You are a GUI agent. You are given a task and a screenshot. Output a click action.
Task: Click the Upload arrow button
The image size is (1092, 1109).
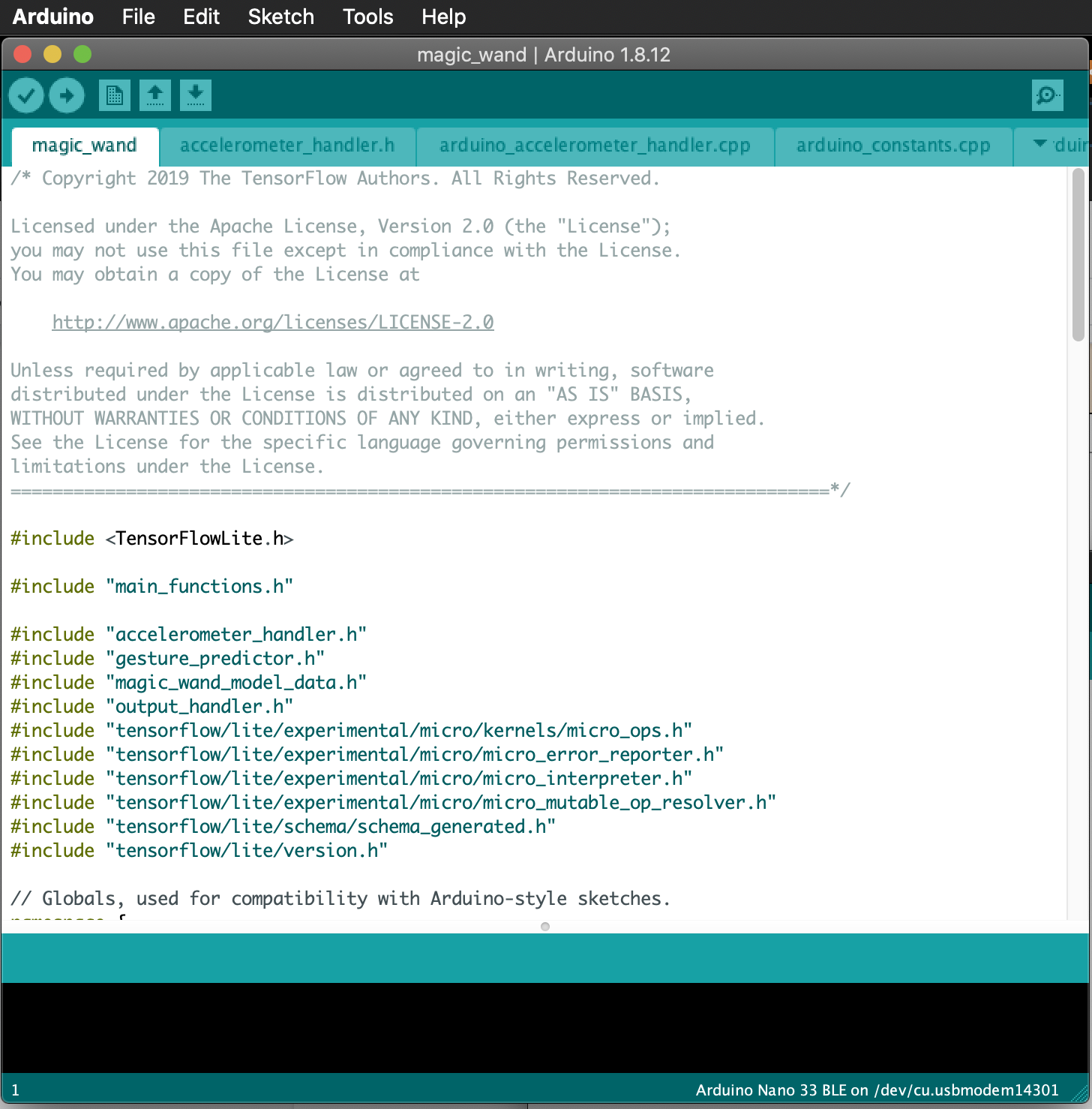pyautogui.click(x=67, y=96)
